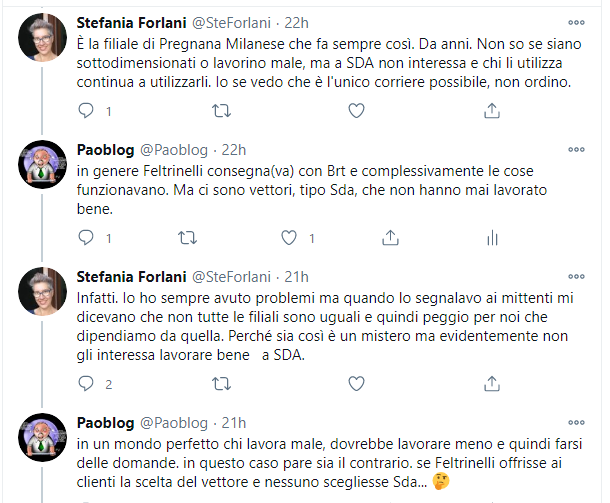This screenshot has height=503, width=610.
Task: Reply to Paoblog's tweet about Brt
Action: pyautogui.click(x=86, y=239)
